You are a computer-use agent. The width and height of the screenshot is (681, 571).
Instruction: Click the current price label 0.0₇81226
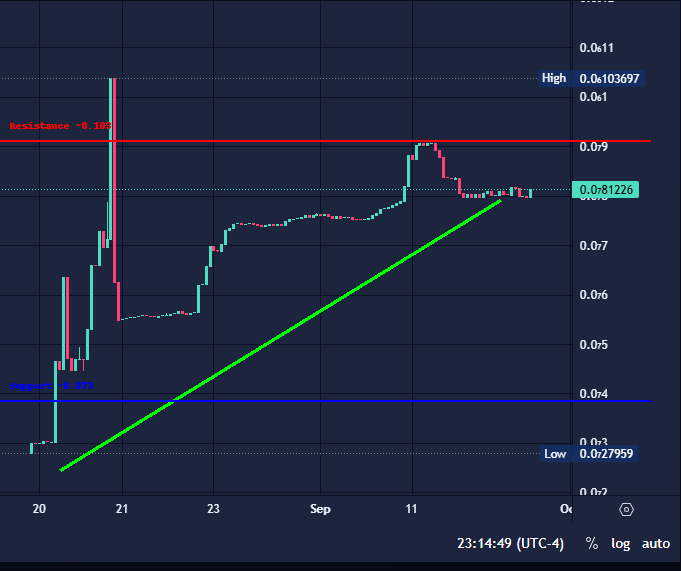(x=605, y=190)
